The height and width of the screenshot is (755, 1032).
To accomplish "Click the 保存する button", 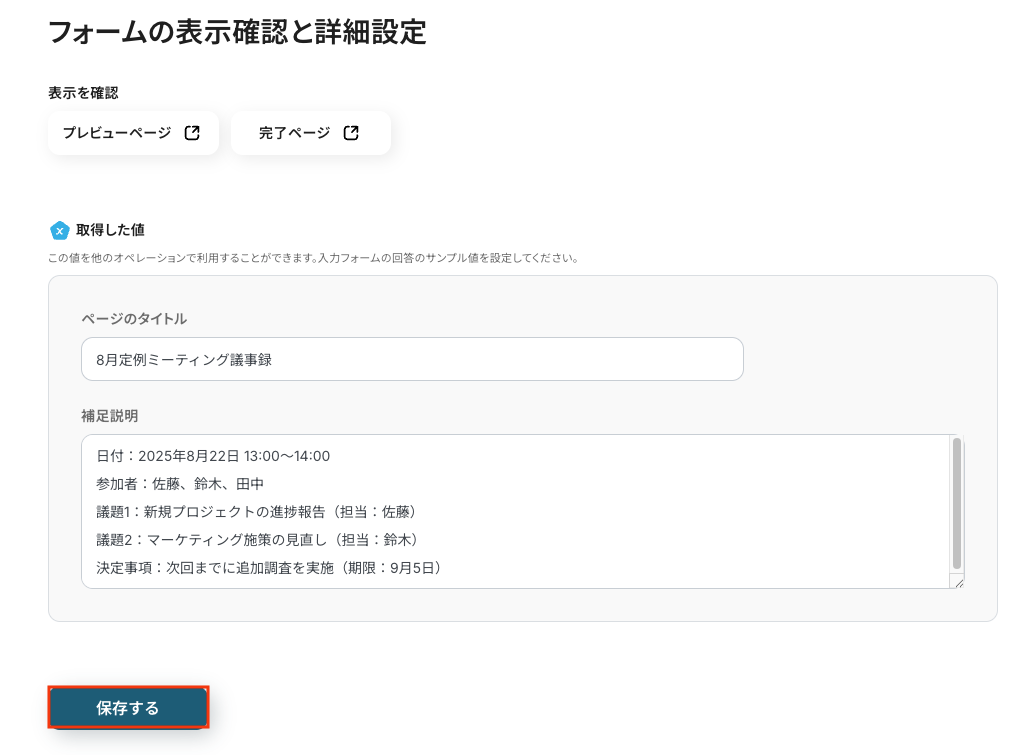I will click(x=128, y=708).
